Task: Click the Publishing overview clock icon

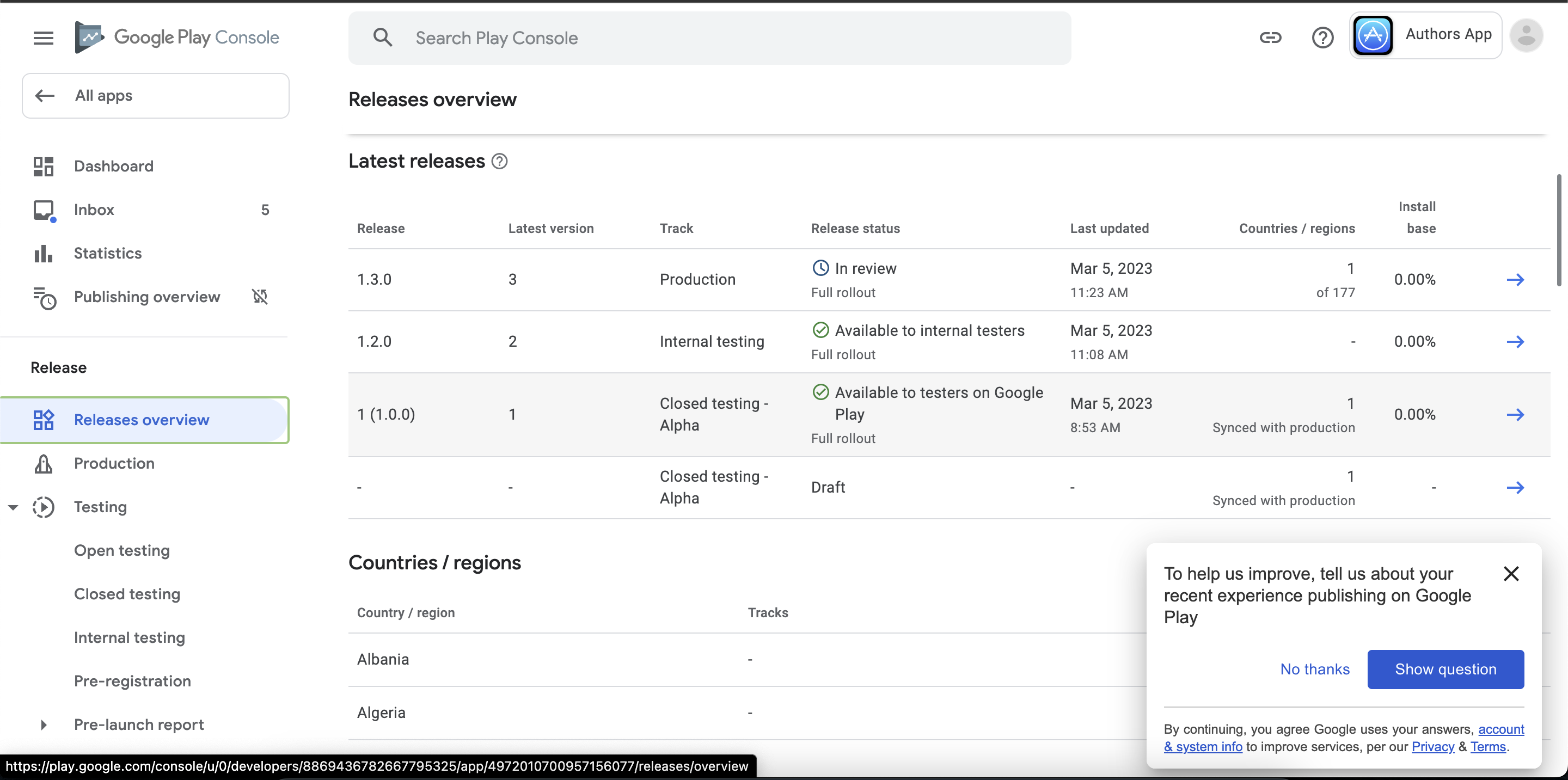Action: 45,298
